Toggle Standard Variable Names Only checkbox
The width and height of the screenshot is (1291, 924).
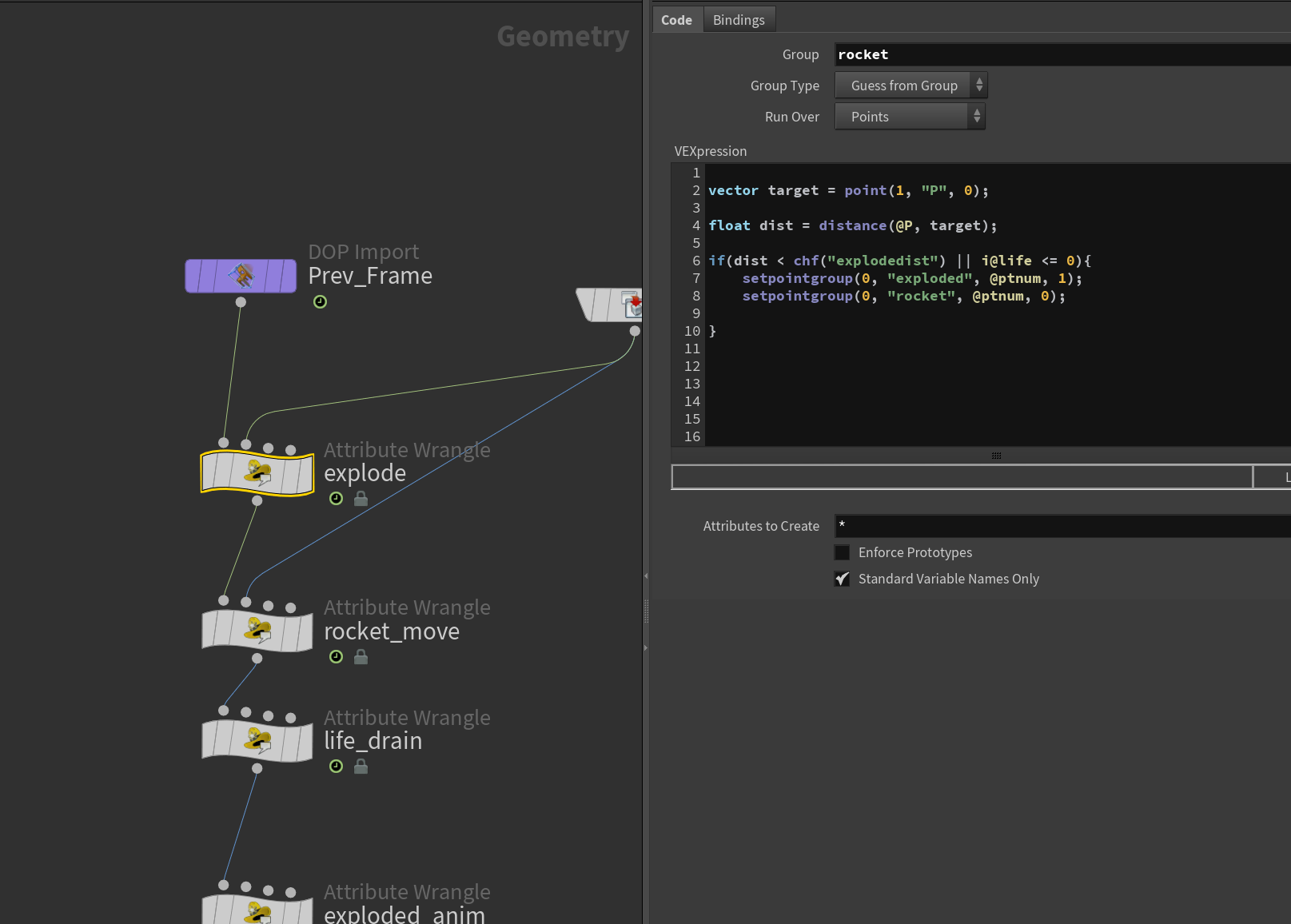click(842, 579)
